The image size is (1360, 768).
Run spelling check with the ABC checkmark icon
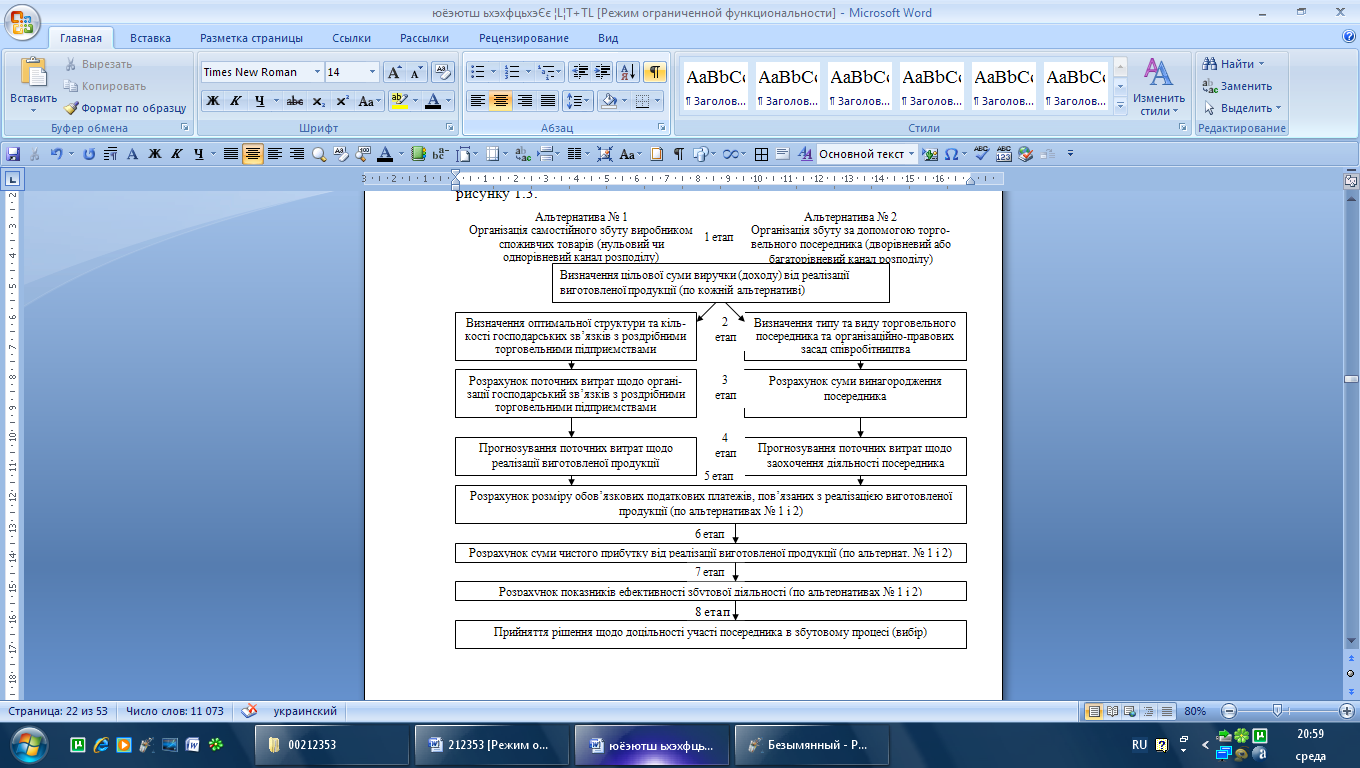tap(981, 154)
